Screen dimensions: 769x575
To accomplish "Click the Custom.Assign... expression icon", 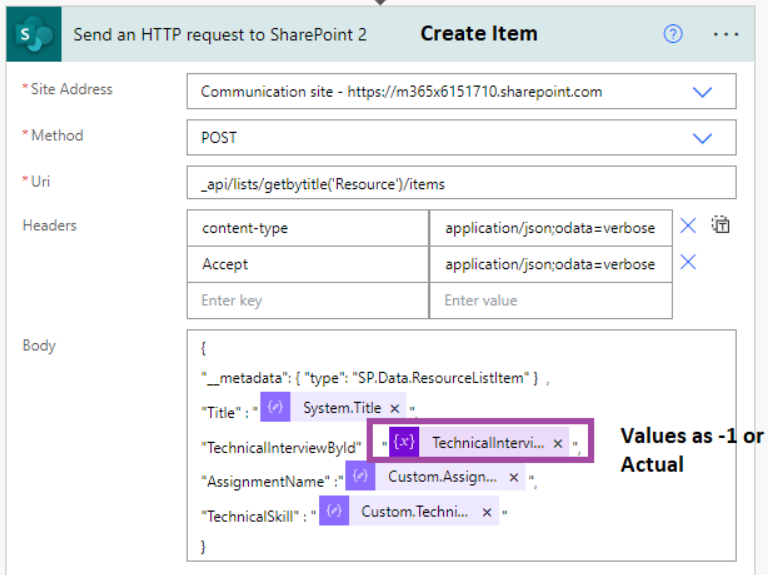I will tap(360, 476).
